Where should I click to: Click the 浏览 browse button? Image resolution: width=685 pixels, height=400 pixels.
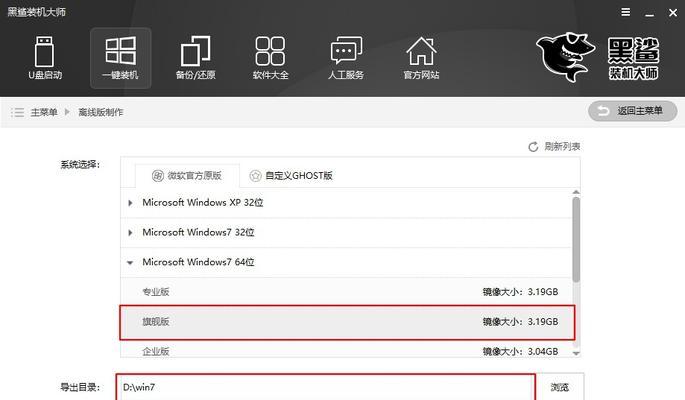coord(560,387)
